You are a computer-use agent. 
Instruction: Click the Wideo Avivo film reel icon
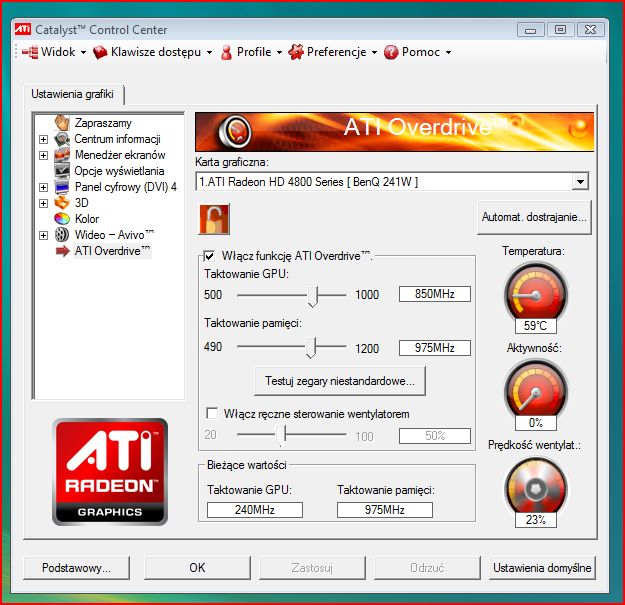point(62,235)
